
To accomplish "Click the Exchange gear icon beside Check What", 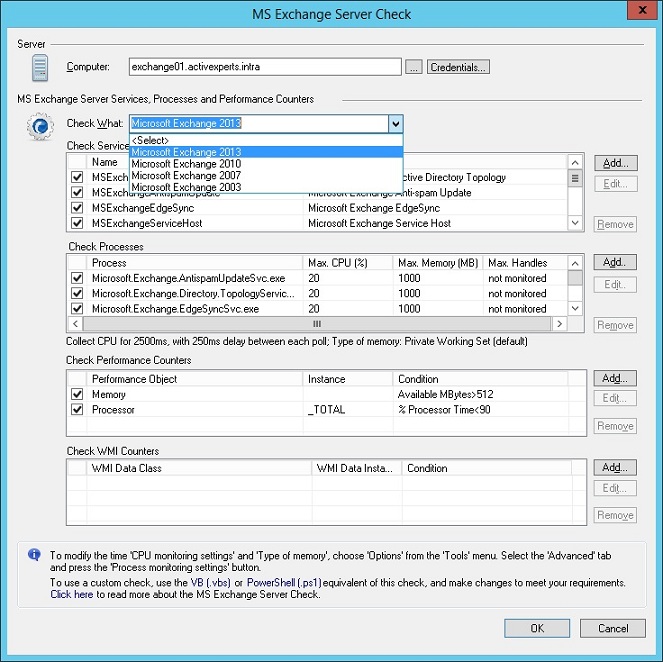I will tap(40, 126).
